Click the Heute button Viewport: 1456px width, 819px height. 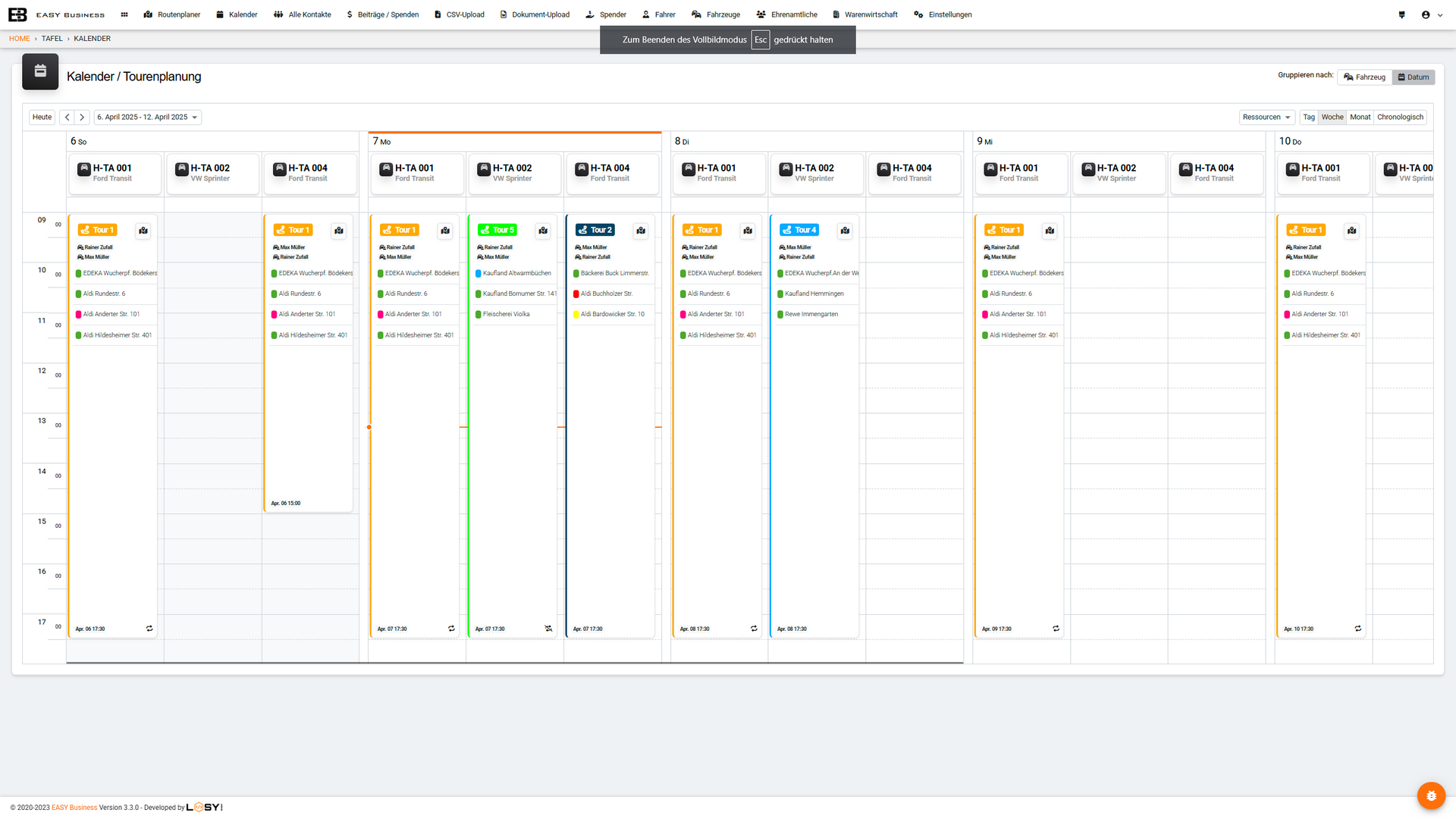42,118
